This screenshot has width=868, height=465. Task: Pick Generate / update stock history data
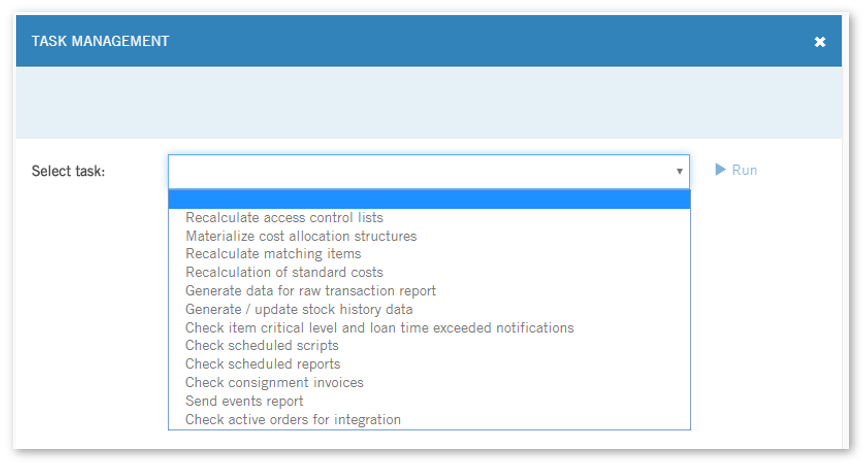click(x=430, y=309)
